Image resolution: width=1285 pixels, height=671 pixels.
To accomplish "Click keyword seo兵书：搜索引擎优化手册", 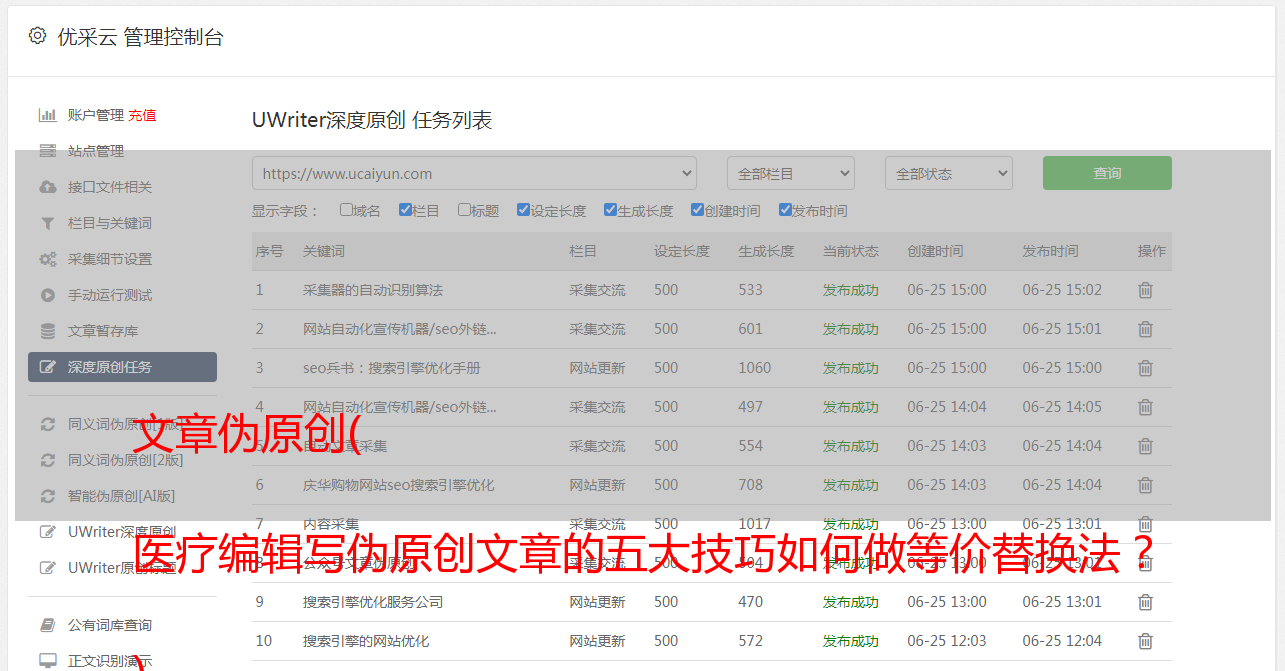I will coord(392,368).
